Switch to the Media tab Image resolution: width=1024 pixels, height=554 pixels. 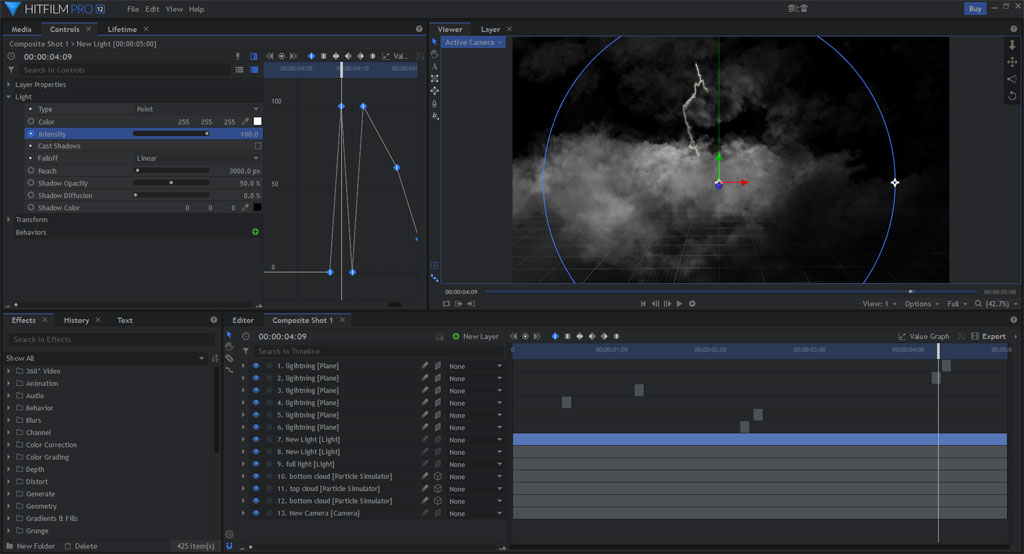coord(21,29)
